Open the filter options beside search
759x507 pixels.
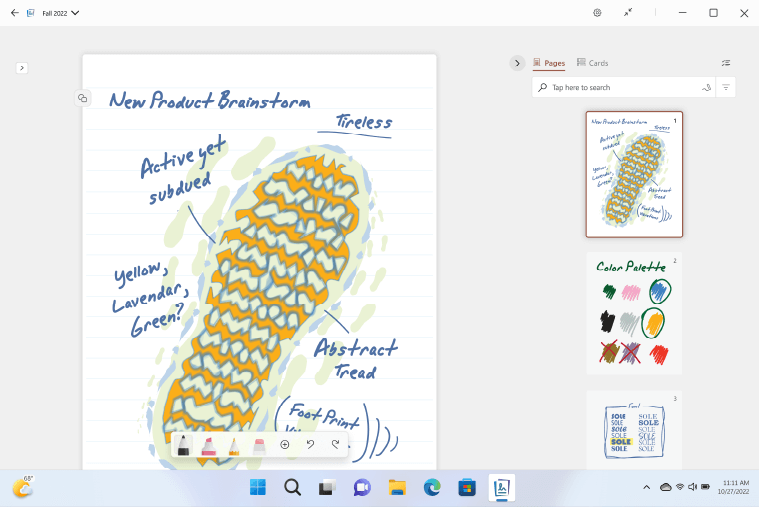point(727,88)
